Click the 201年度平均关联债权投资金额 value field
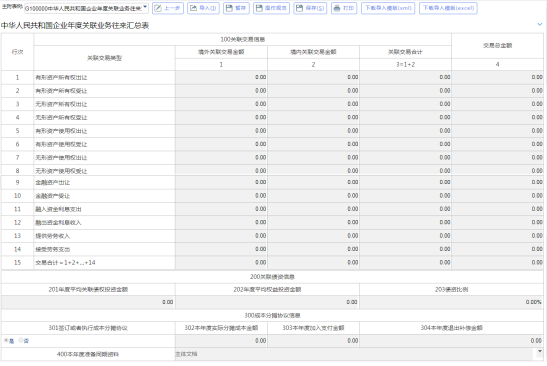The image size is (547, 366). tap(88, 302)
